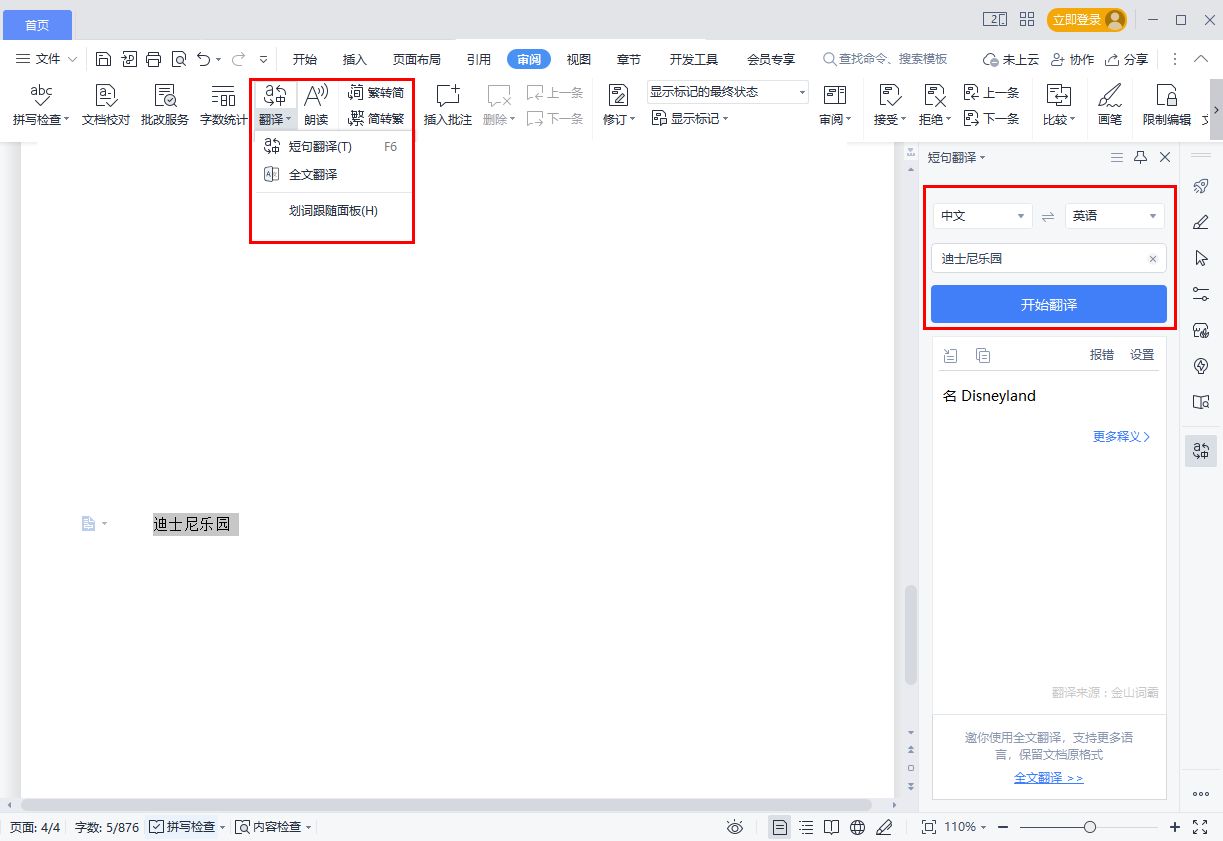1223x841 pixels.
Task: Open the 更多释义 link
Action: [1122, 437]
